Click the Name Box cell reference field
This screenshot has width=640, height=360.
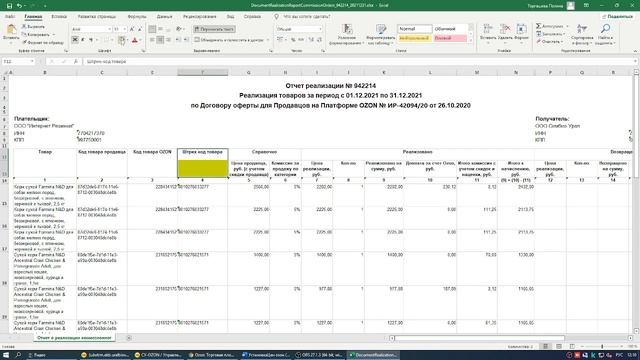coord(18,61)
